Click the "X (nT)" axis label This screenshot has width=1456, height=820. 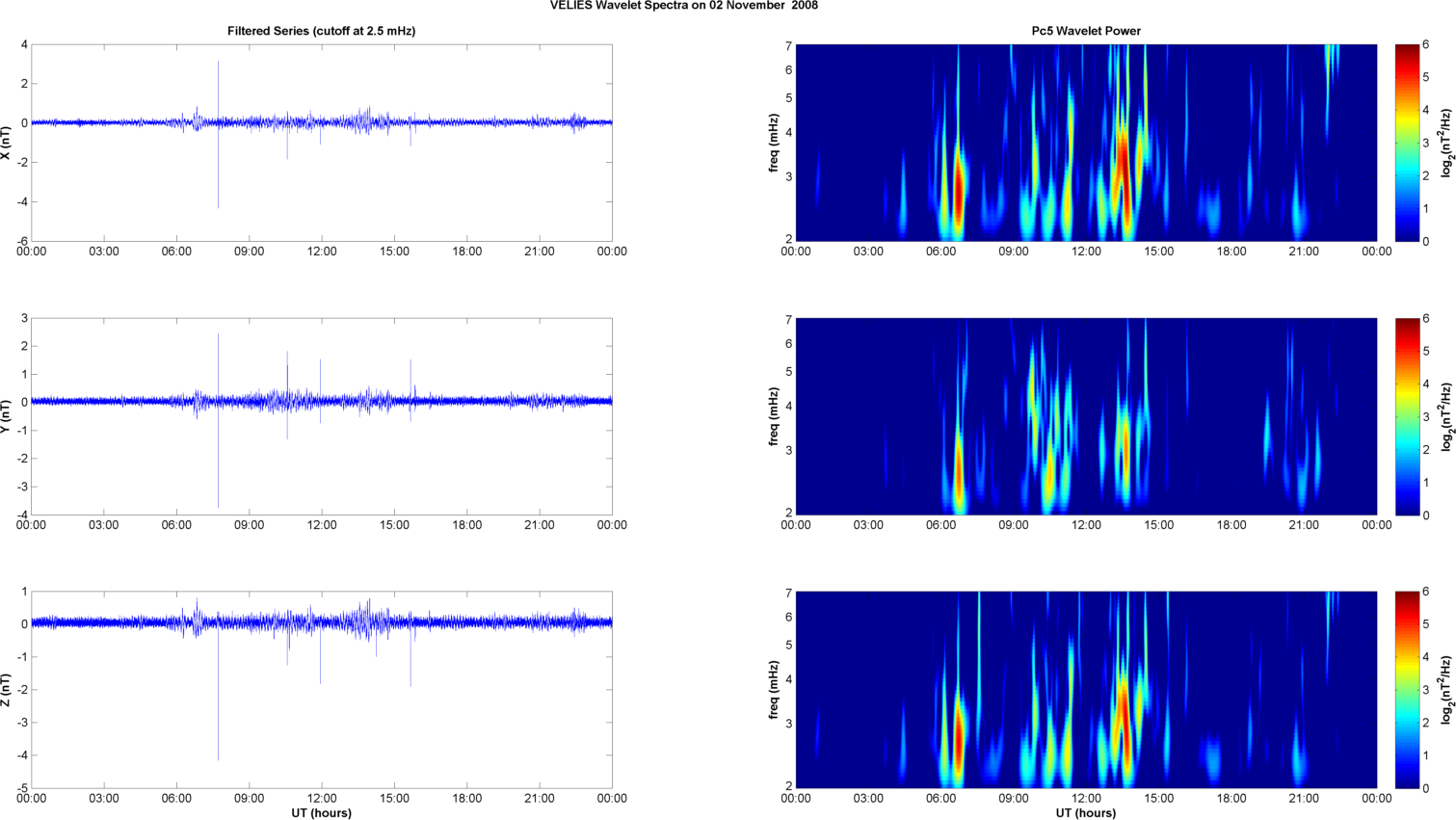(7, 143)
